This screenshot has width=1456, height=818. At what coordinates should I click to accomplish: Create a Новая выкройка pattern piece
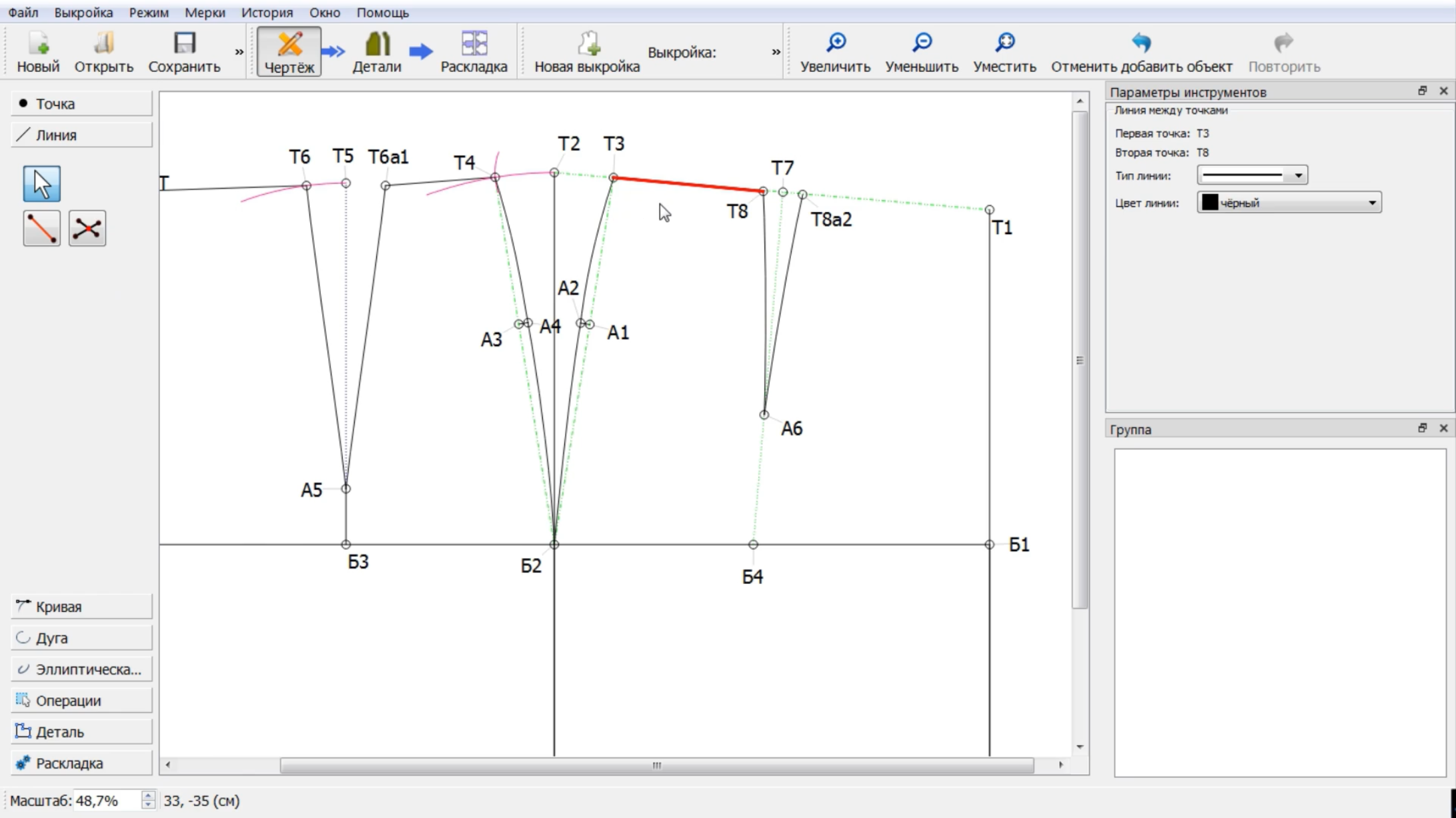click(587, 52)
